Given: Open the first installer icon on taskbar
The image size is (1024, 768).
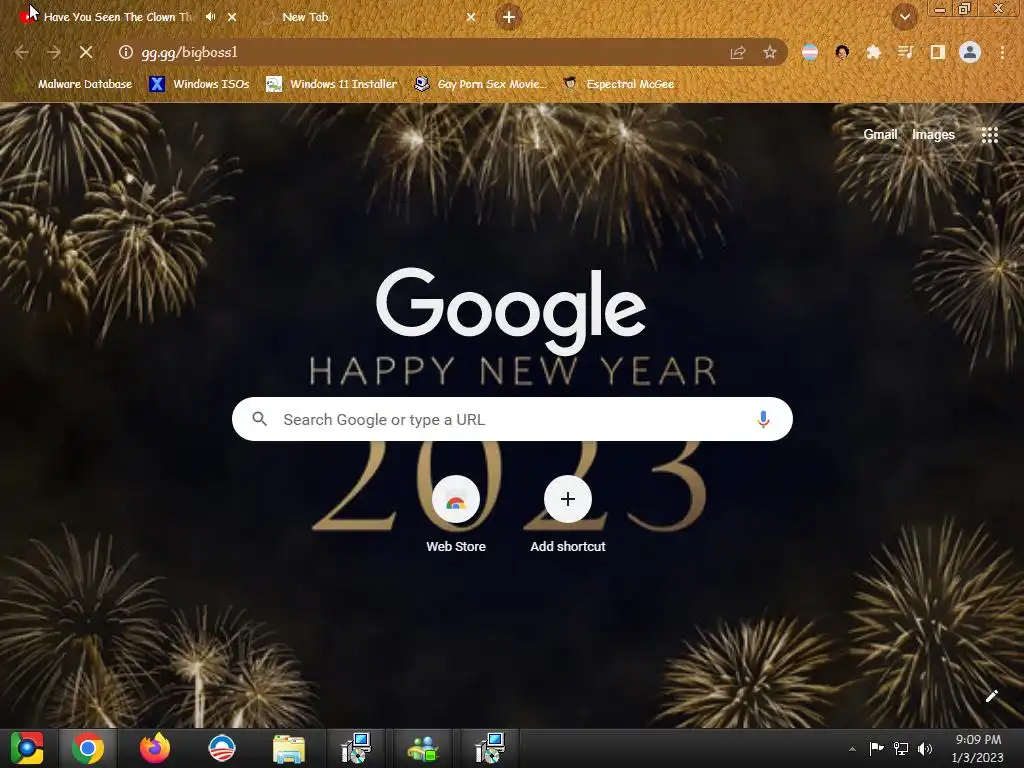Looking at the screenshot, I should click(x=356, y=748).
